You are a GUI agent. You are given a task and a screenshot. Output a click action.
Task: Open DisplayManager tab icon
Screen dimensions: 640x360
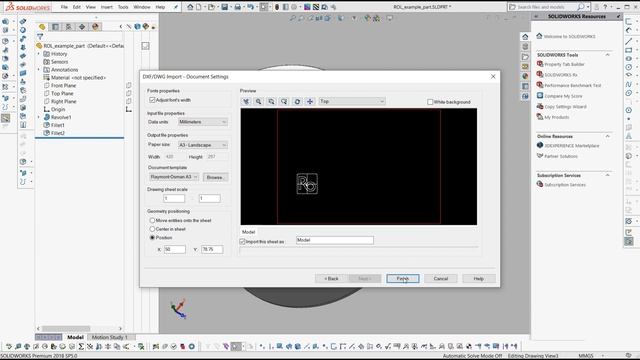coord(96,27)
